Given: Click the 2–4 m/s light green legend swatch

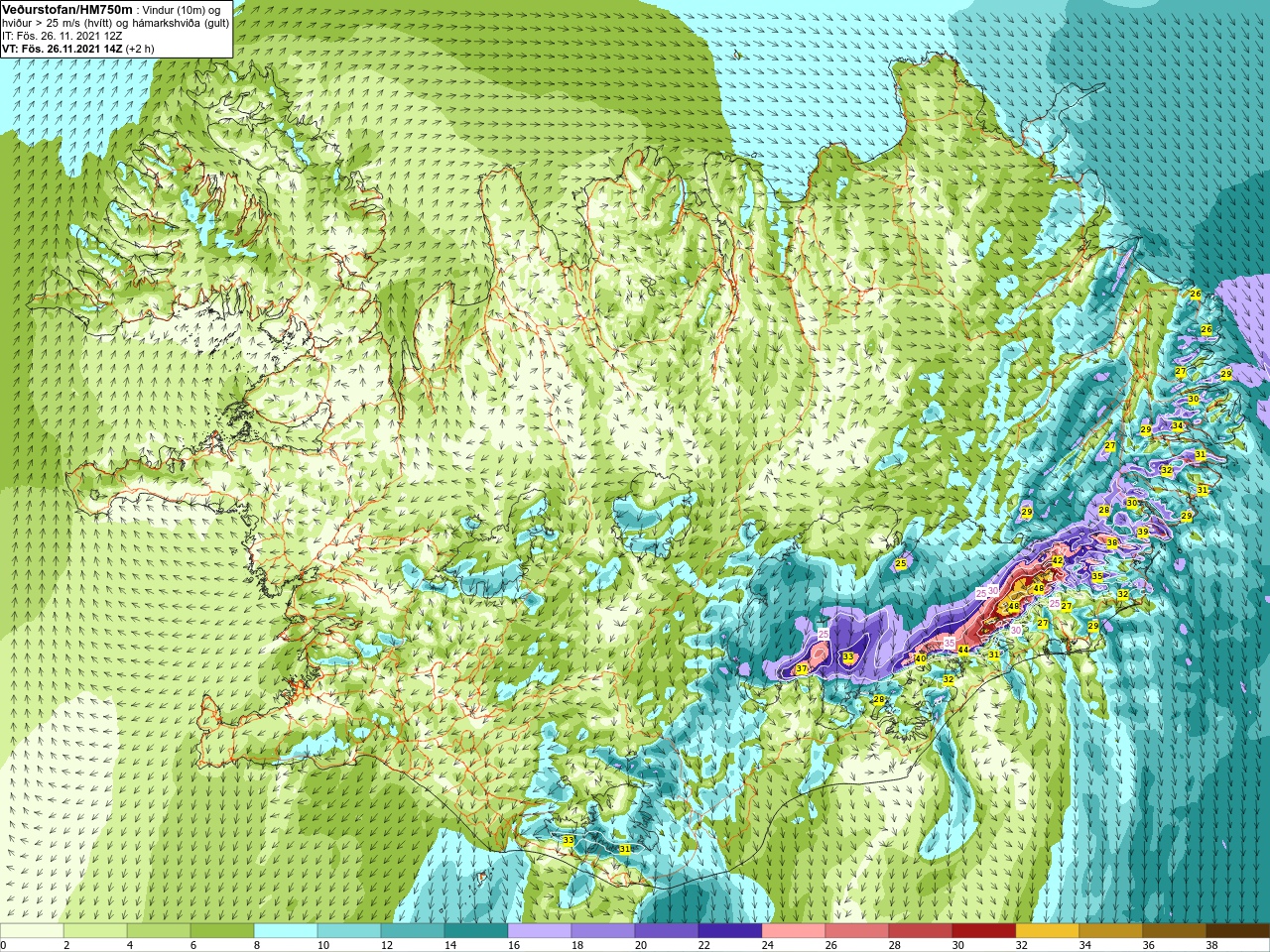Looking at the screenshot, I should coord(95,931).
